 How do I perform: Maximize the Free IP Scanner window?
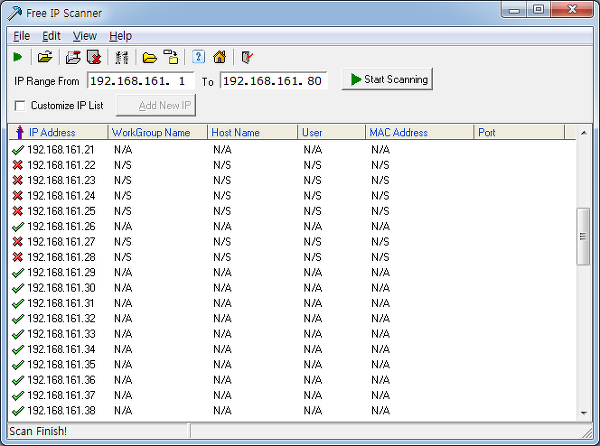(539, 10)
